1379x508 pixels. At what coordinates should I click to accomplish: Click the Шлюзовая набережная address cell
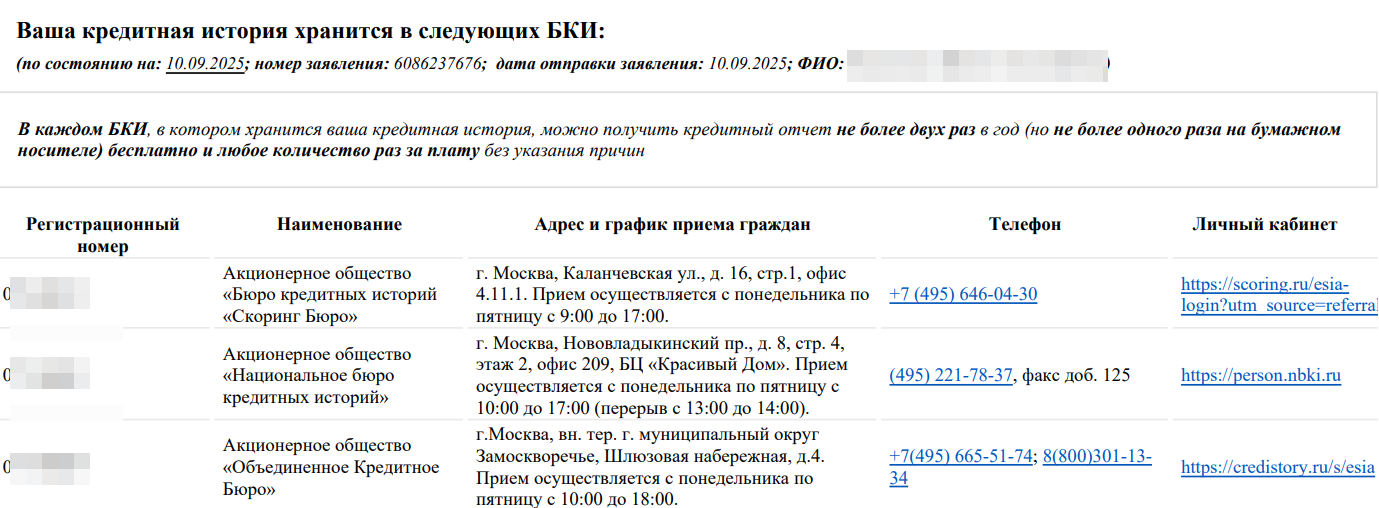point(651,467)
